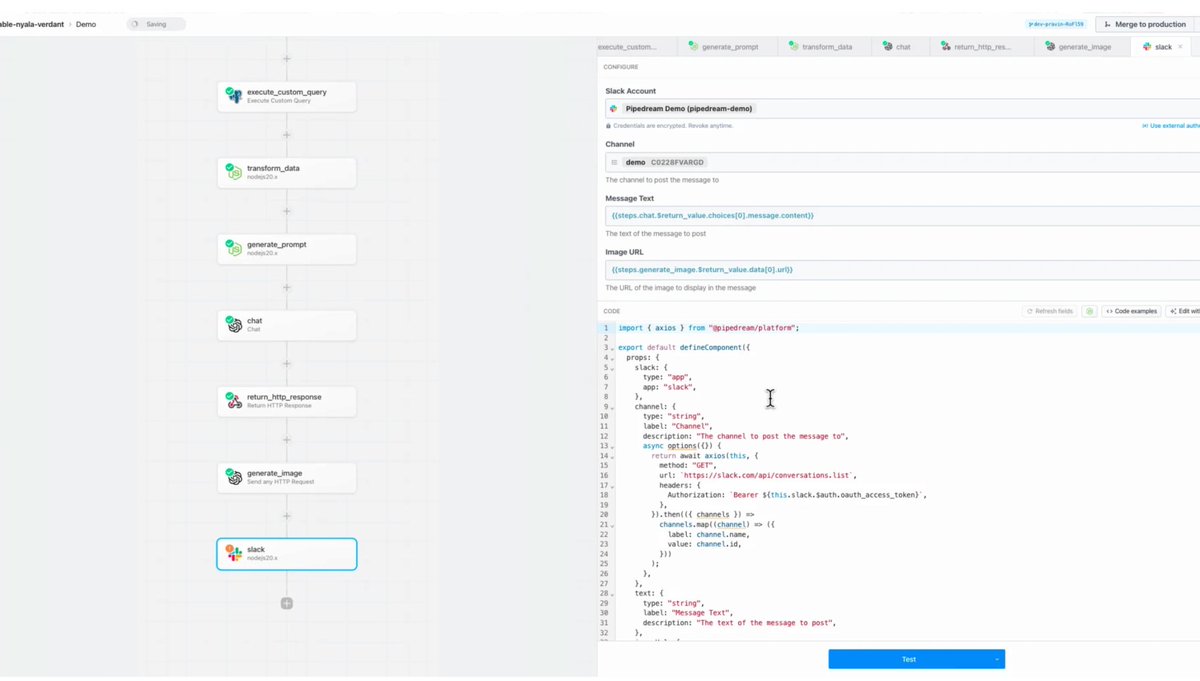Image resolution: width=1200 pixels, height=681 pixels.
Task: Click code line 1 import axios
Action: (x=709, y=328)
